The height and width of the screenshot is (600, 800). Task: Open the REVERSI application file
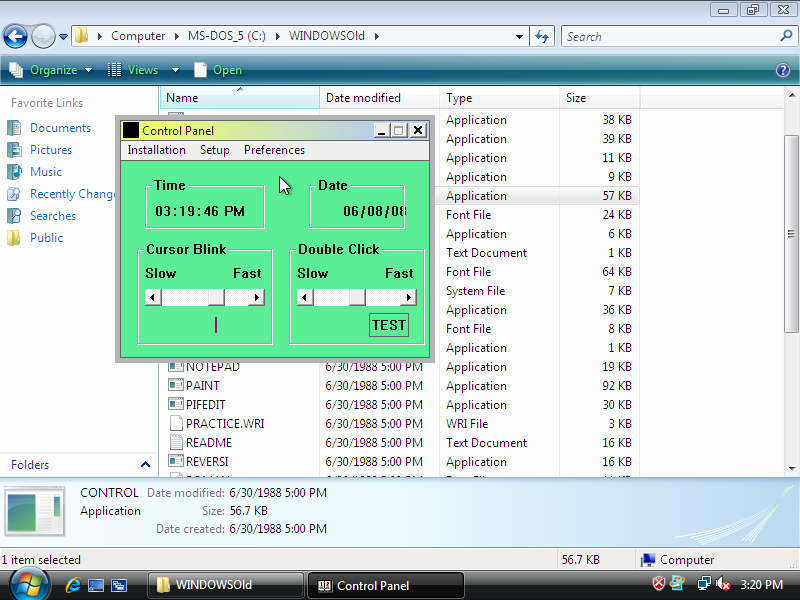206,462
